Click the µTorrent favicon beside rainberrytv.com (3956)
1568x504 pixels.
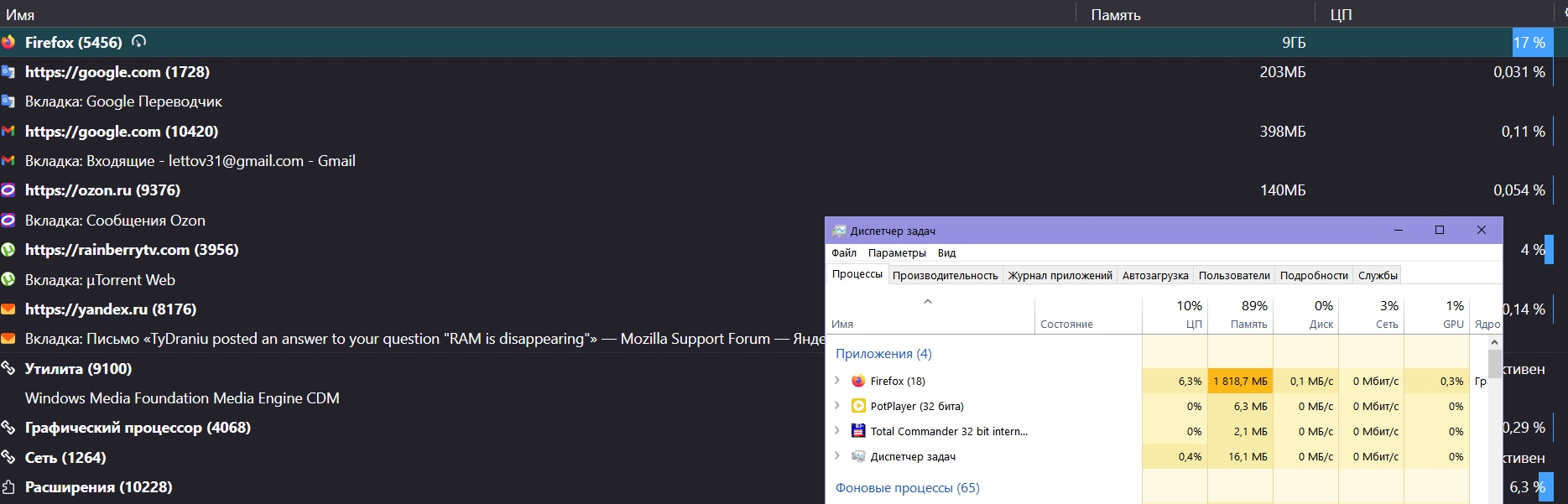8,250
